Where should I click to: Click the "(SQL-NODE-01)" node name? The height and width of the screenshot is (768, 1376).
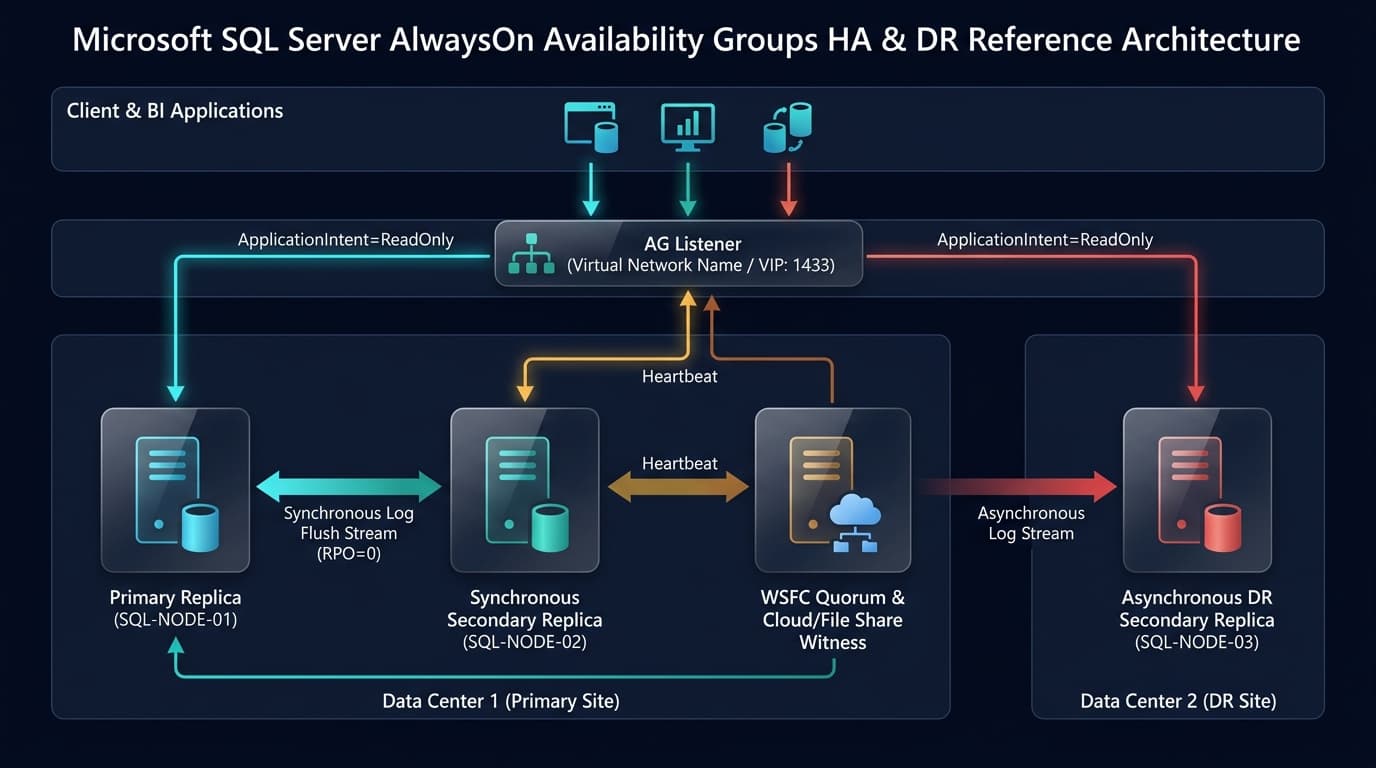click(175, 620)
